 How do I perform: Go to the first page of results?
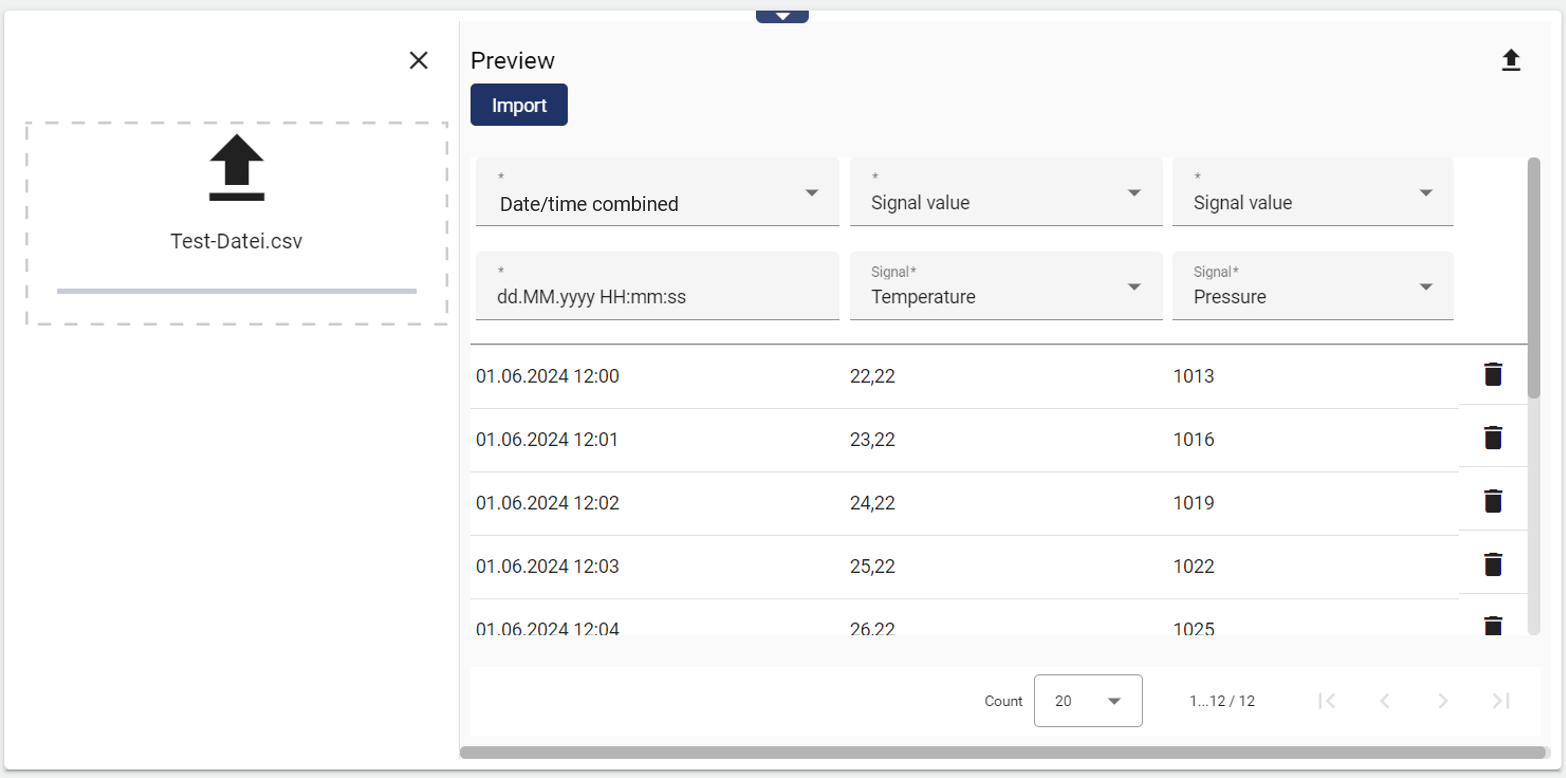1327,701
